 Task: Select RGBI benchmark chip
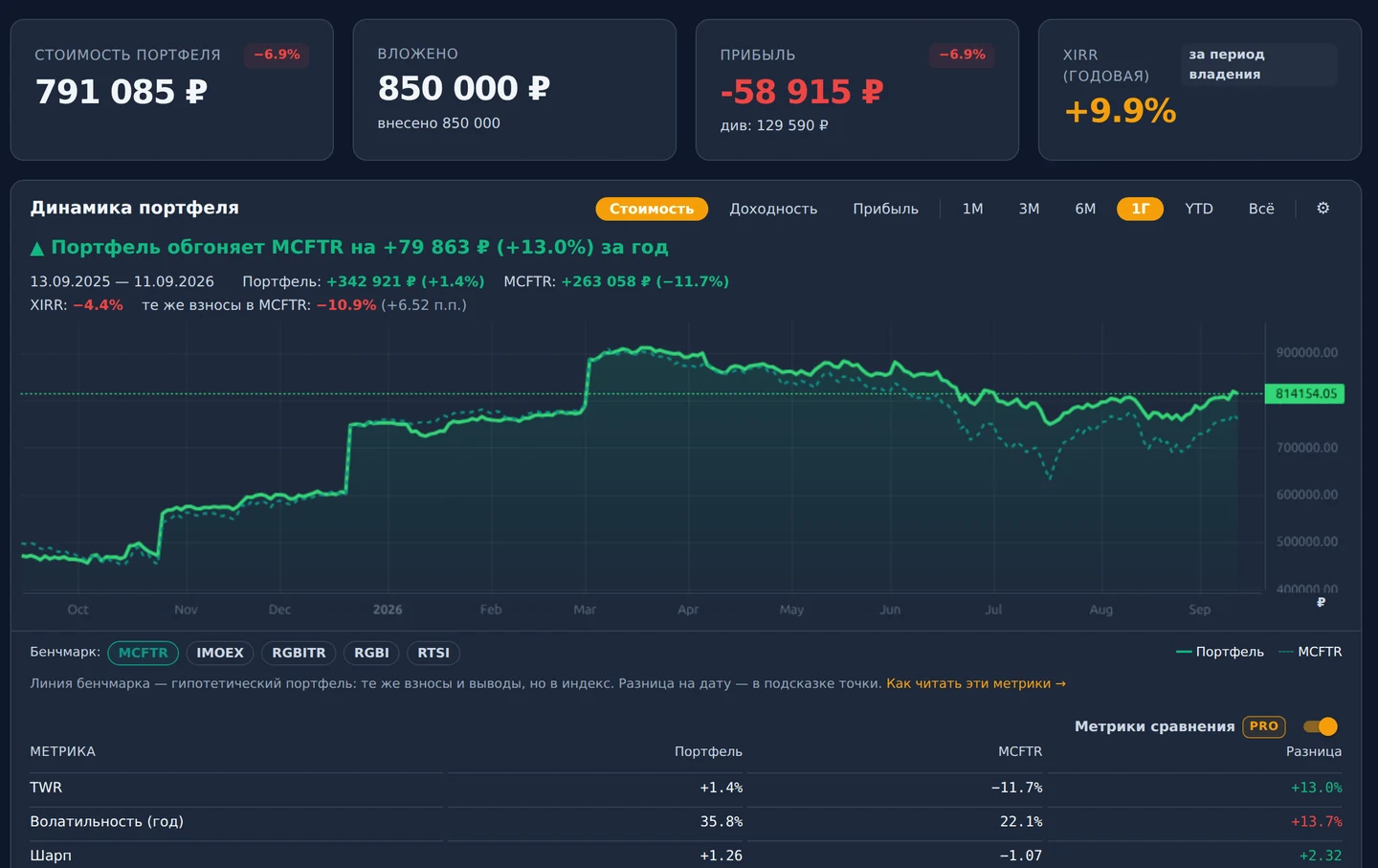coord(371,653)
